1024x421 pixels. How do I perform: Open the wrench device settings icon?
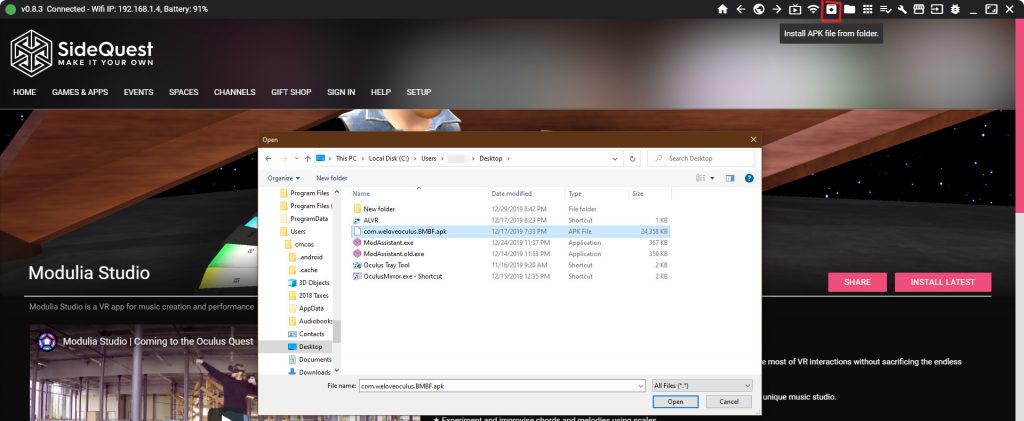point(903,9)
